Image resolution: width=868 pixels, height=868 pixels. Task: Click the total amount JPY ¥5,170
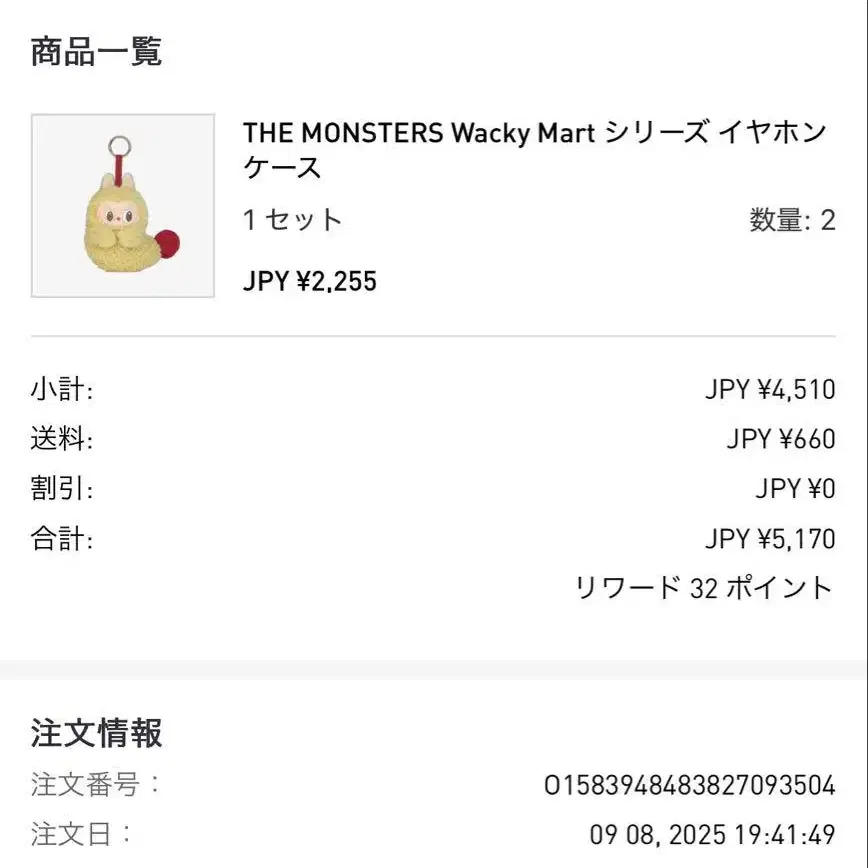769,540
